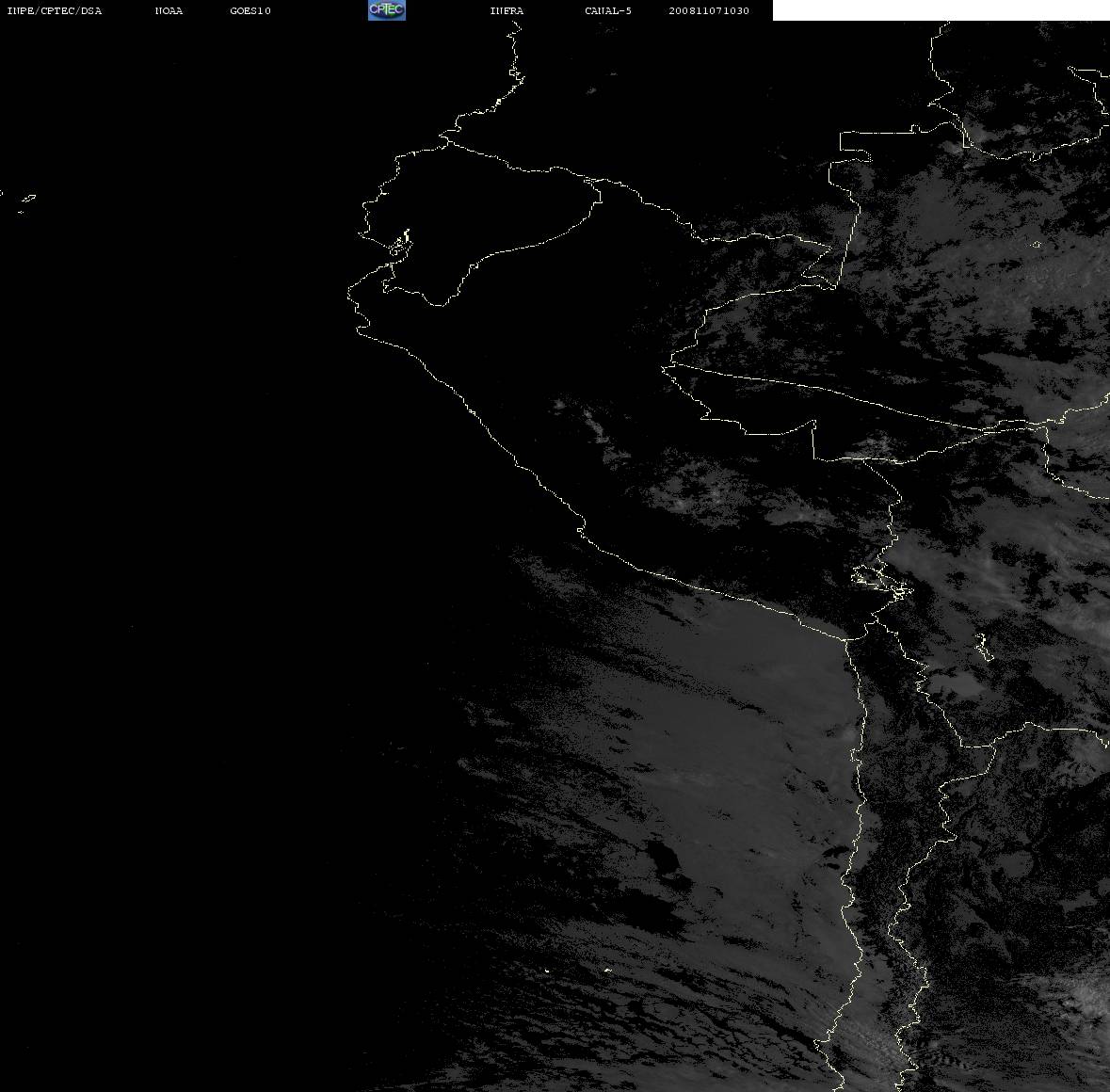
Task: Click the GOES10 satellite label
Action: pos(249,10)
